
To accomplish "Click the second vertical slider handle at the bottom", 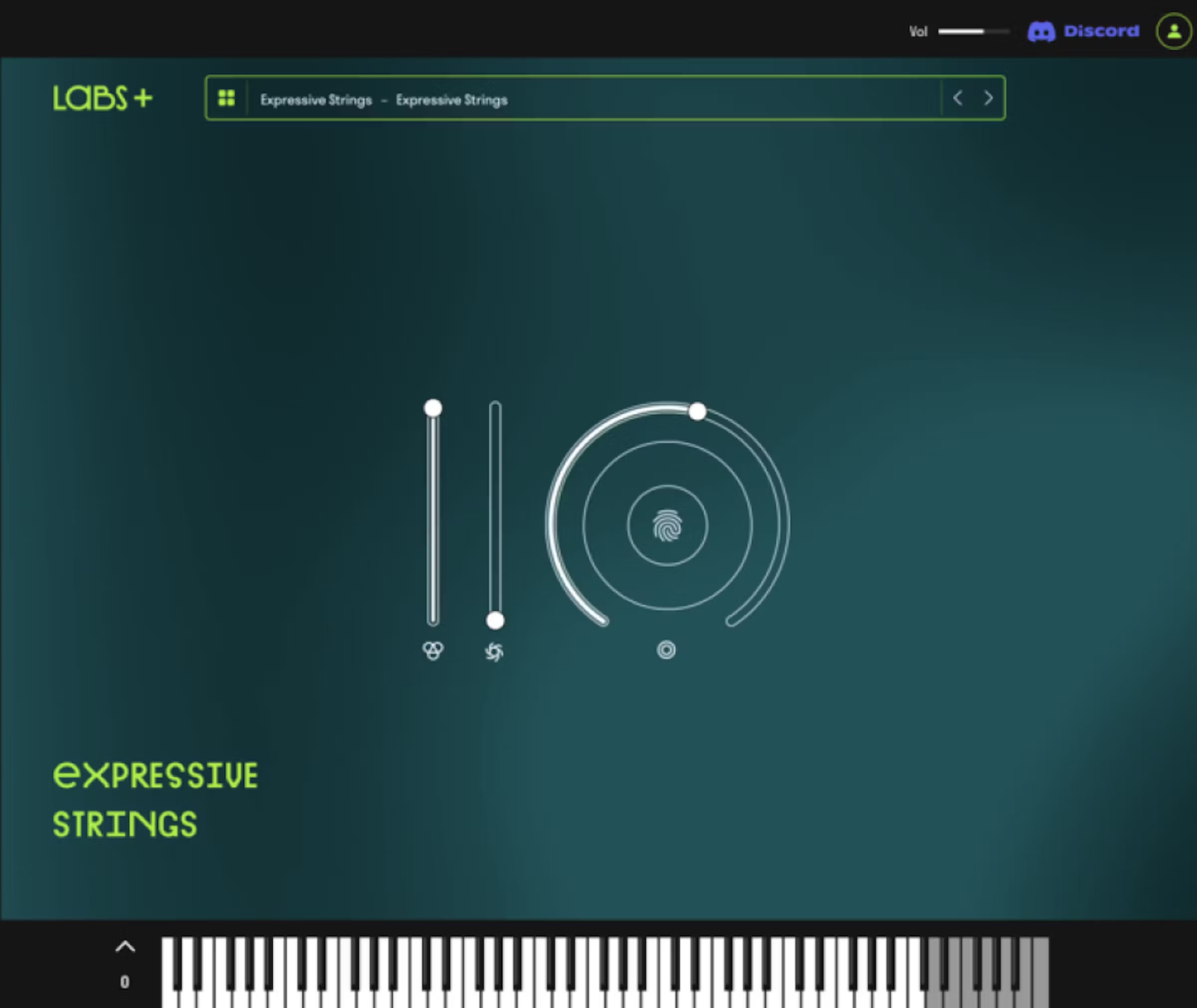I will pyautogui.click(x=495, y=621).
